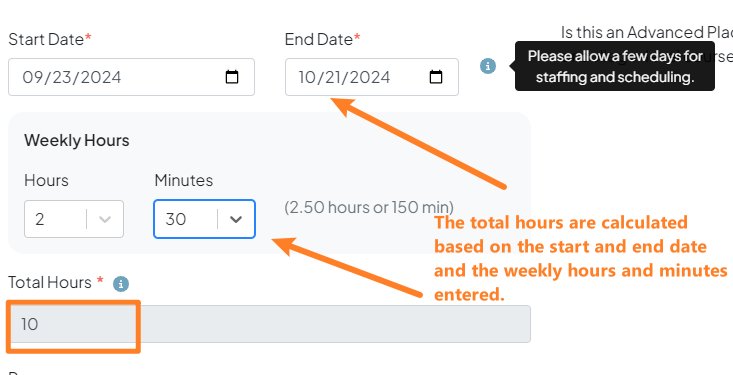The image size is (733, 375).
Task: Click the staffing and scheduling tooltip
Action: [x=614, y=66]
